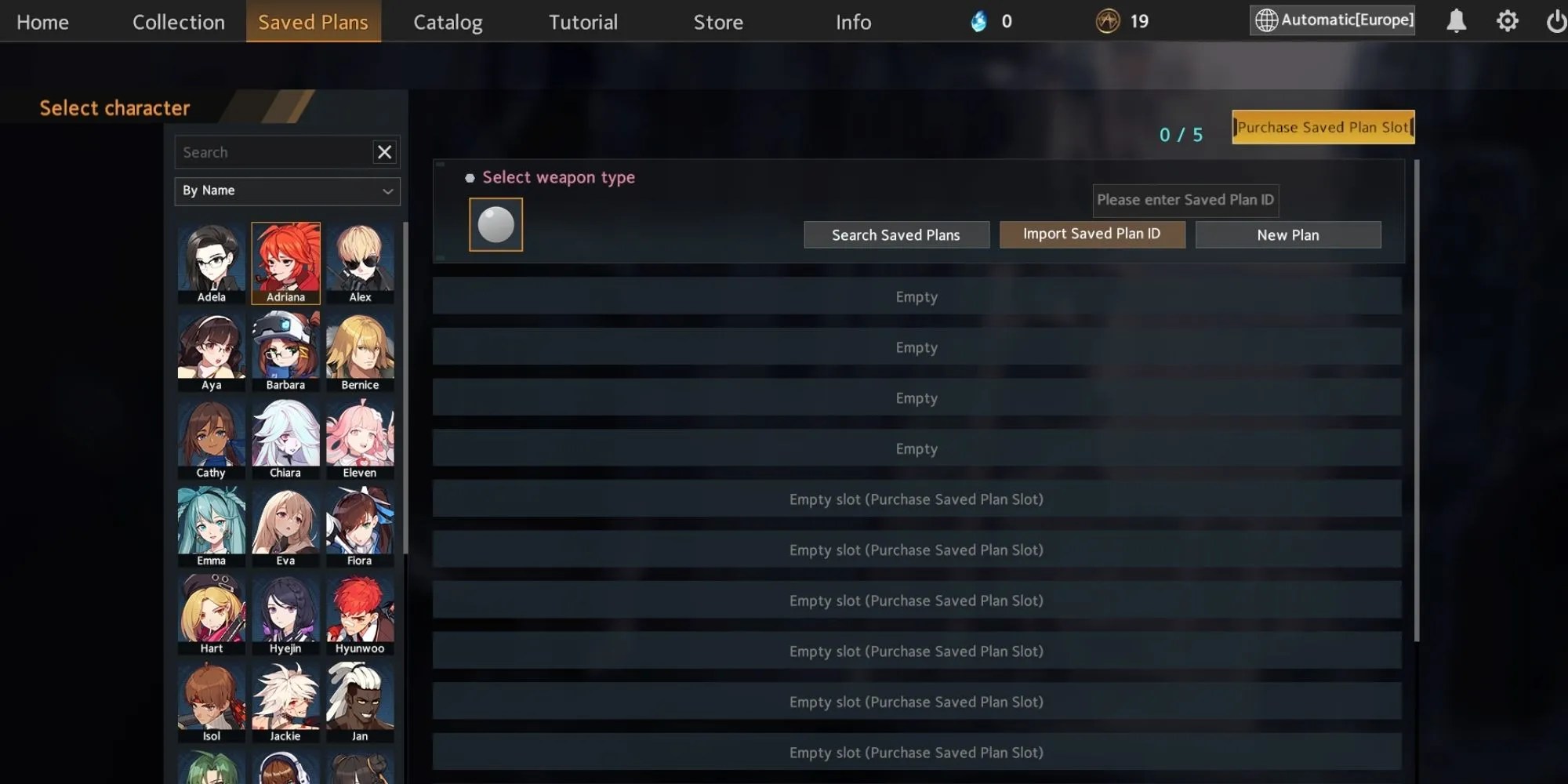The image size is (1568, 784).
Task: Click Import Saved Plan ID button
Action: (1092, 234)
